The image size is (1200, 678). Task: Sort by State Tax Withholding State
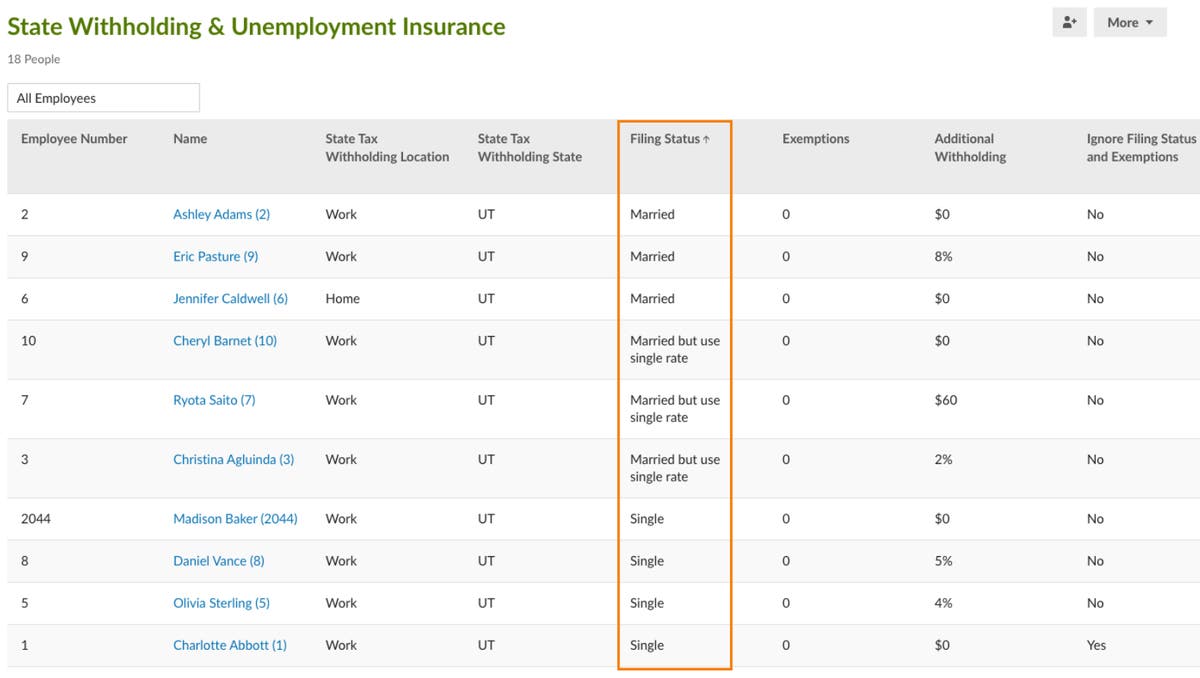[x=529, y=147]
